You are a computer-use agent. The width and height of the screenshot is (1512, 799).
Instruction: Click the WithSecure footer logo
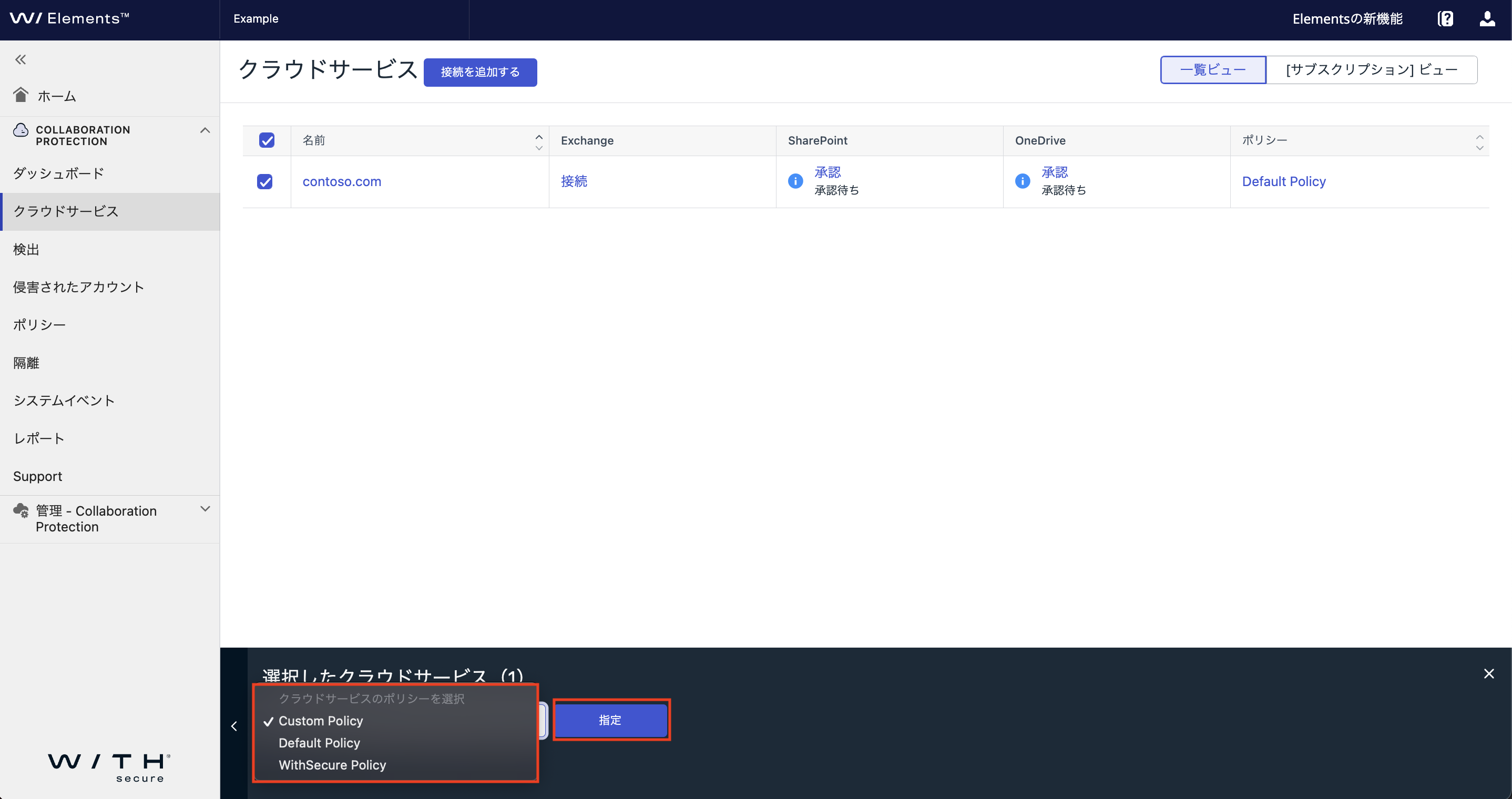click(x=109, y=768)
